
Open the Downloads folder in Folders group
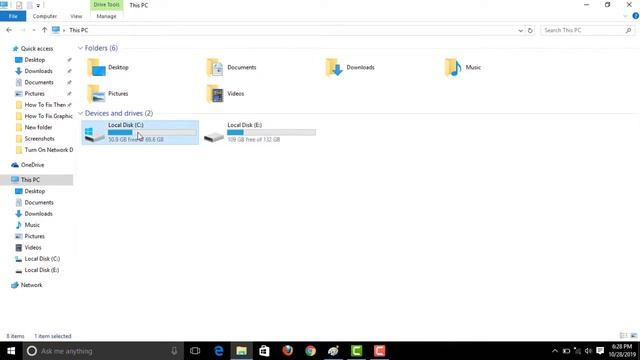[350, 67]
